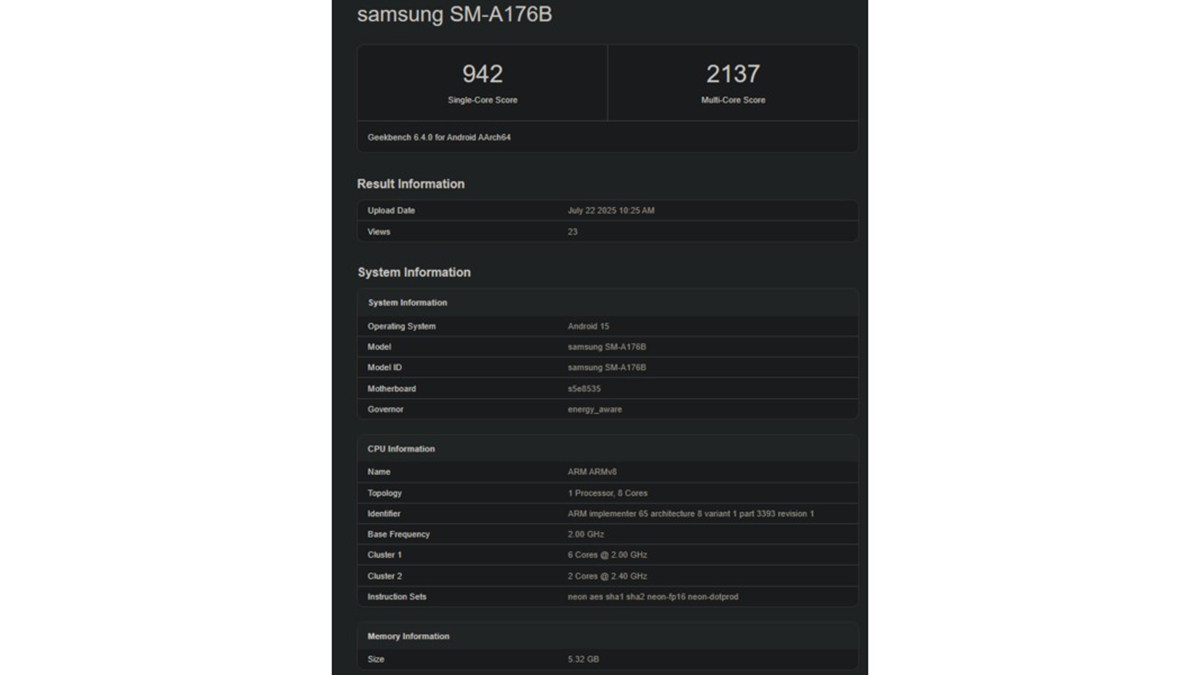Click the Motherboard label
This screenshot has height=675, width=1200.
[392, 389]
